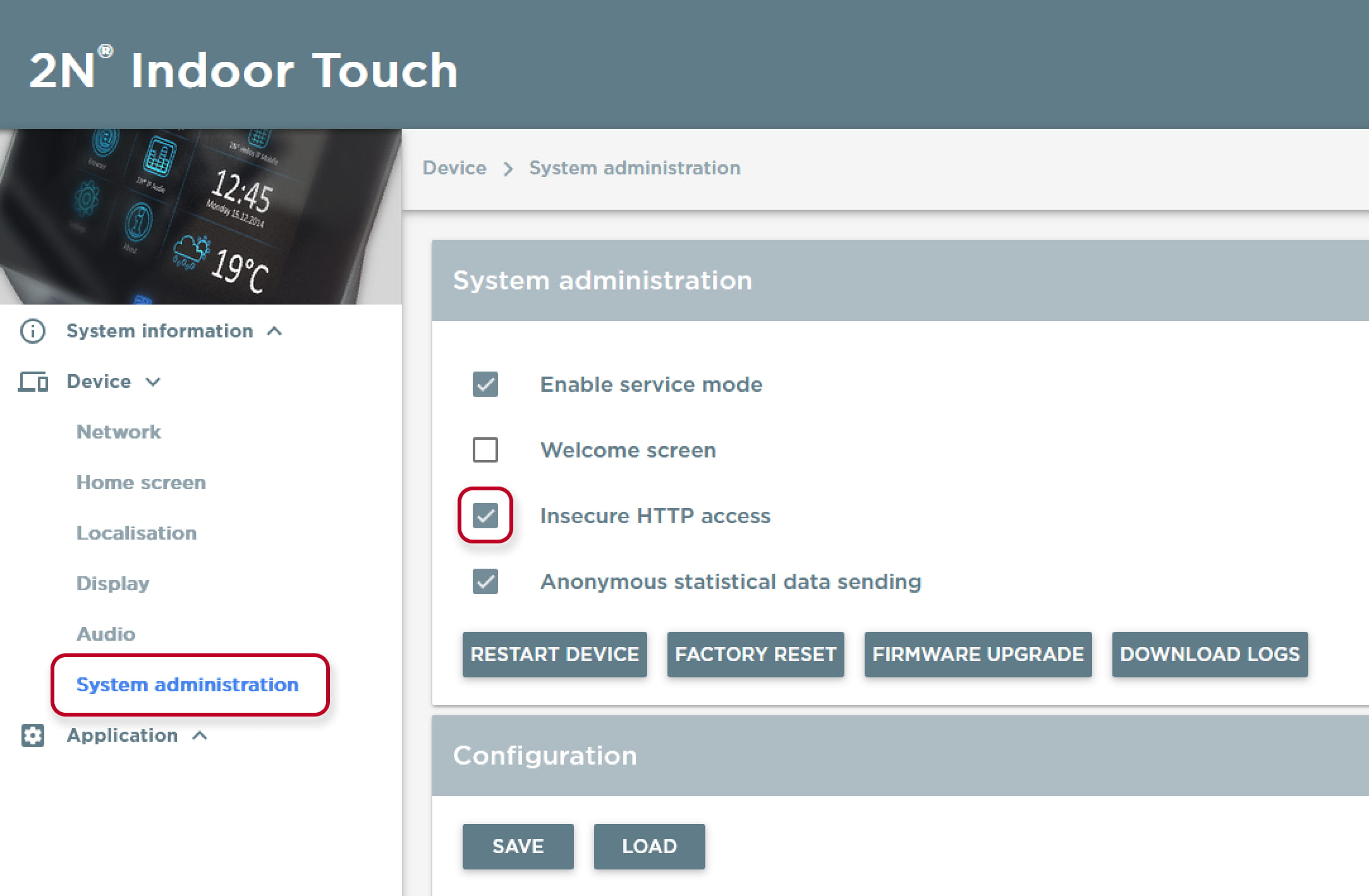Click the Configuration panel heading
1369x896 pixels.
point(545,756)
